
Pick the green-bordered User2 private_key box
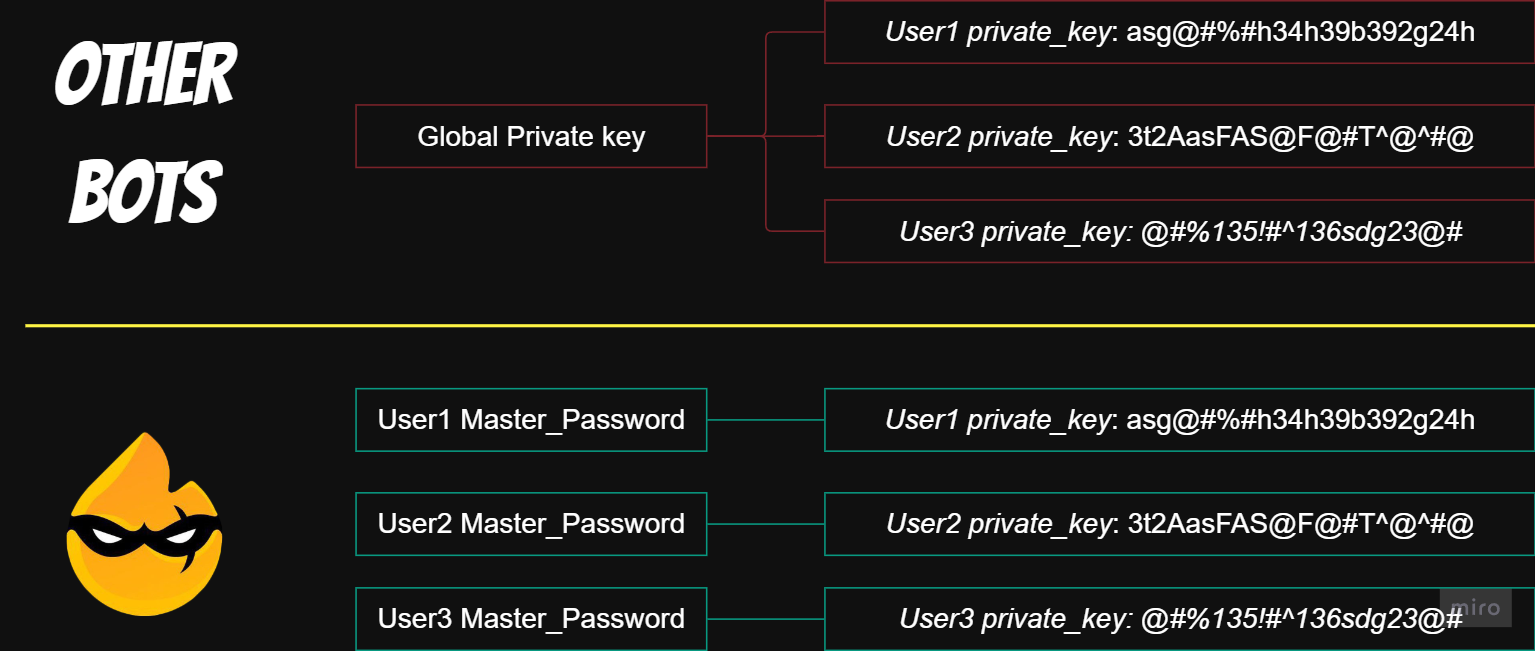[1179, 523]
